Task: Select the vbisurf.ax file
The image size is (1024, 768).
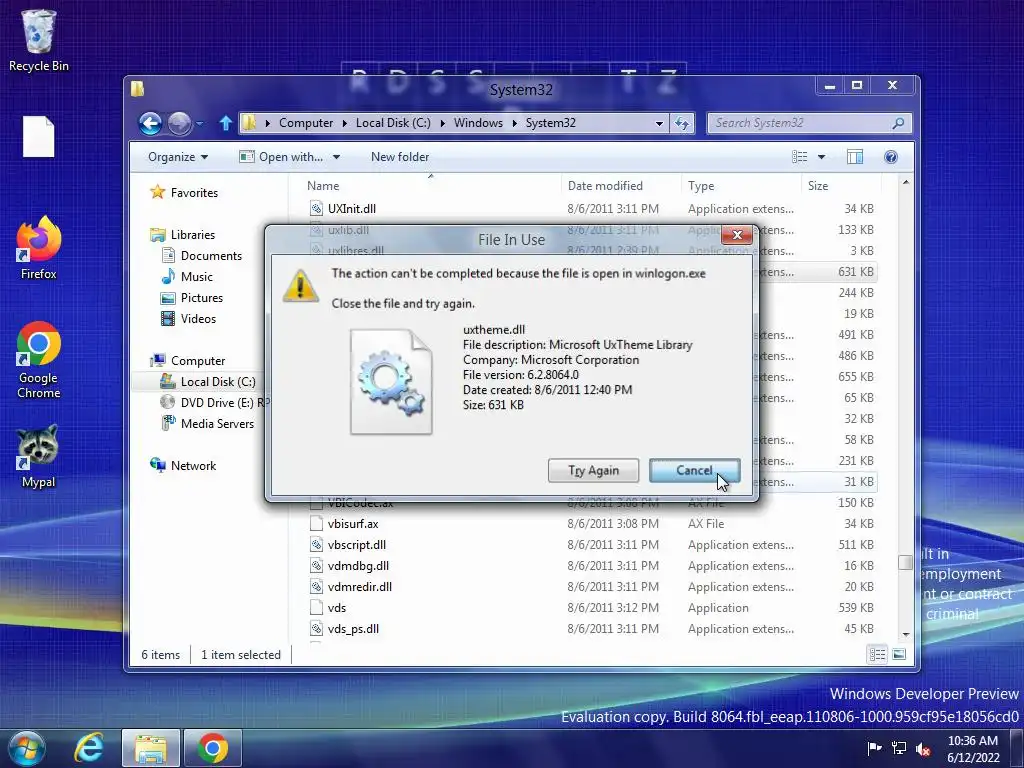Action: tap(353, 524)
